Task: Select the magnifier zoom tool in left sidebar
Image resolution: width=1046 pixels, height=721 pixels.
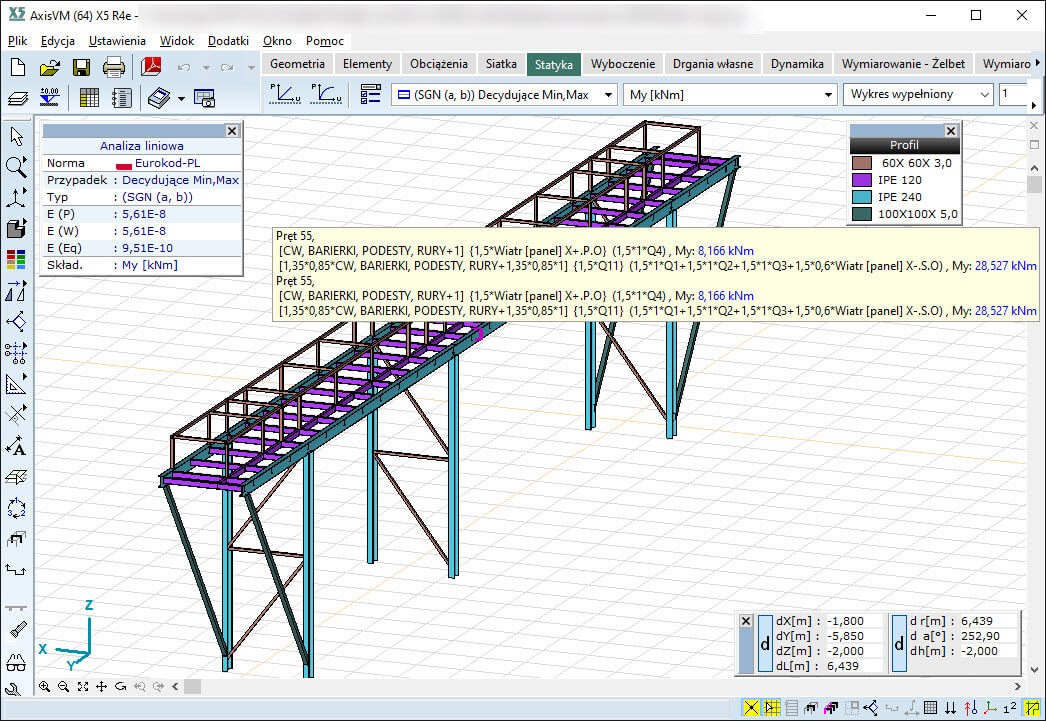Action: [x=16, y=166]
